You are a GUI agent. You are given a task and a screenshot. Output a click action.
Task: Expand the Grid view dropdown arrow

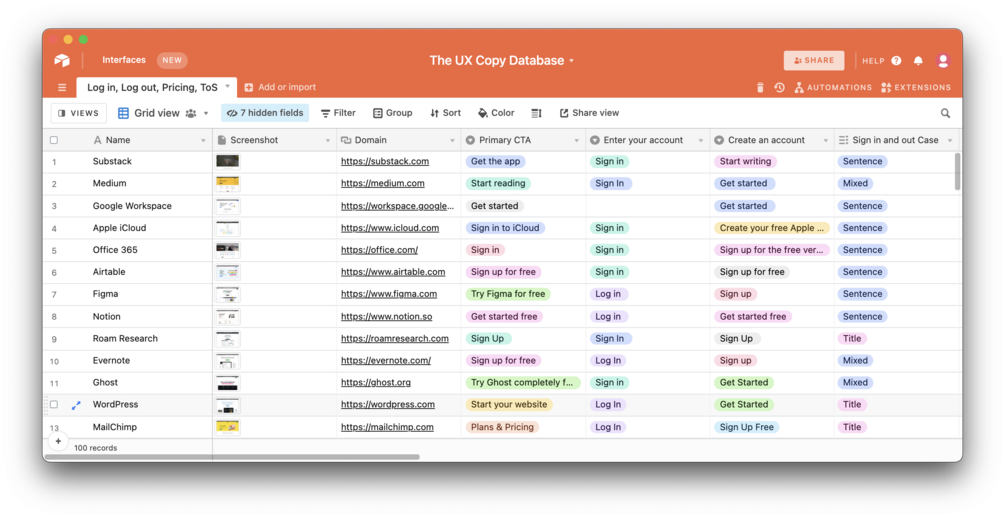(206, 113)
